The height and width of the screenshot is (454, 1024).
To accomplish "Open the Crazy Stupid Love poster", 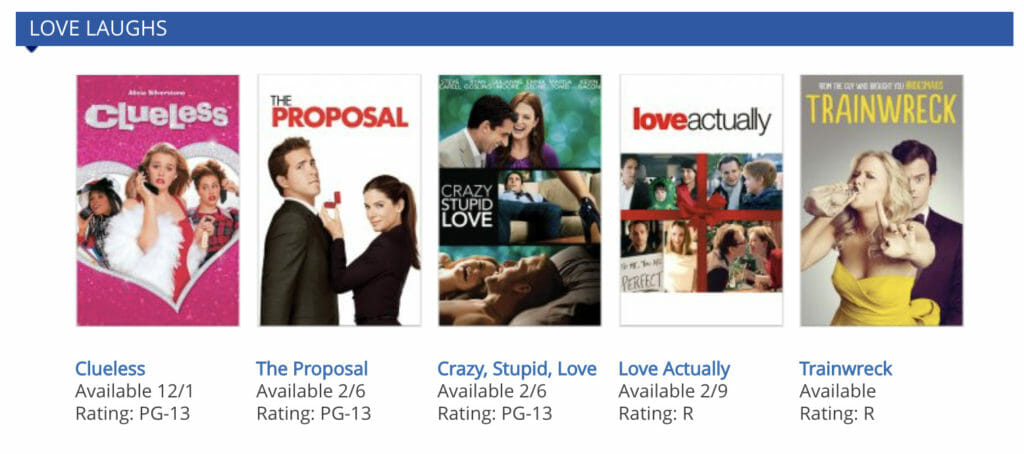I will (520, 200).
